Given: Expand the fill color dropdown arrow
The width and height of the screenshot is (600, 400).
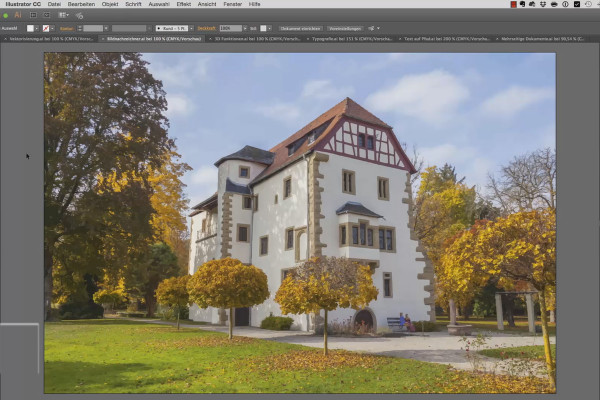Looking at the screenshot, I should [37, 28].
